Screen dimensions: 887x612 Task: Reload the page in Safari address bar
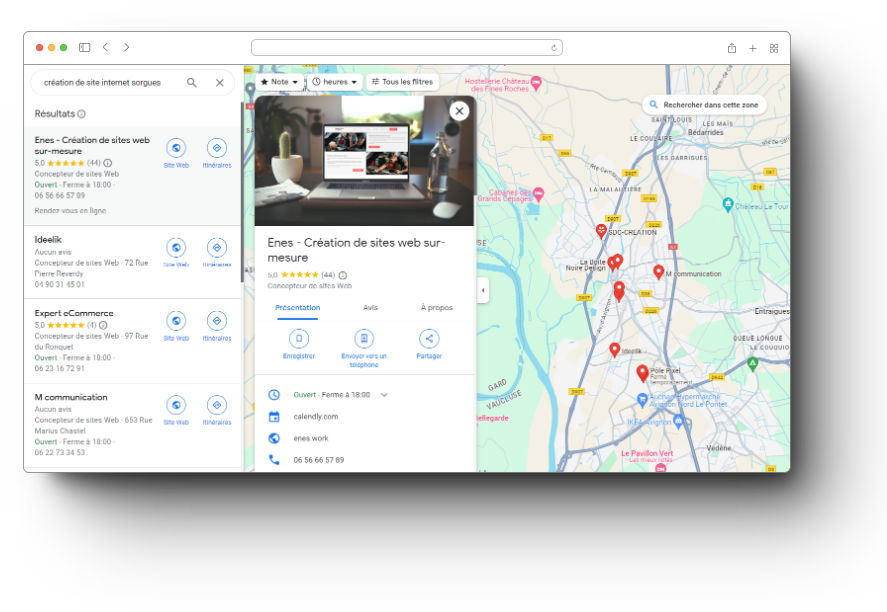pos(554,48)
